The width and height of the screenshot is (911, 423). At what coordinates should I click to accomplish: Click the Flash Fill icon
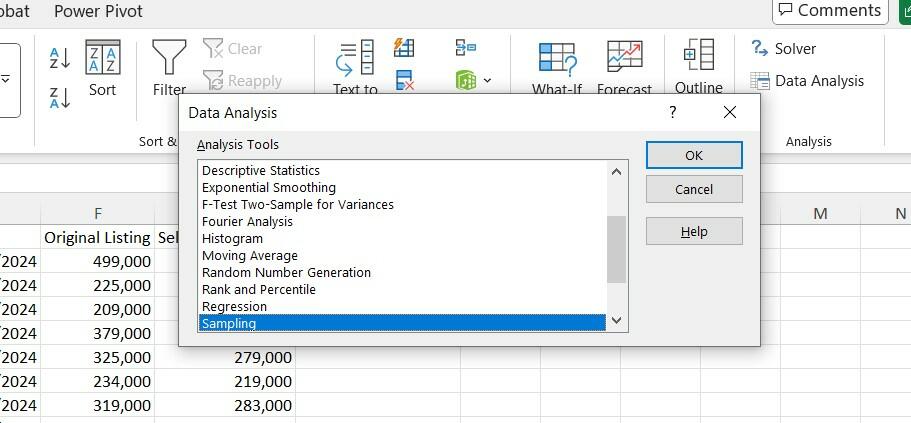[x=404, y=48]
